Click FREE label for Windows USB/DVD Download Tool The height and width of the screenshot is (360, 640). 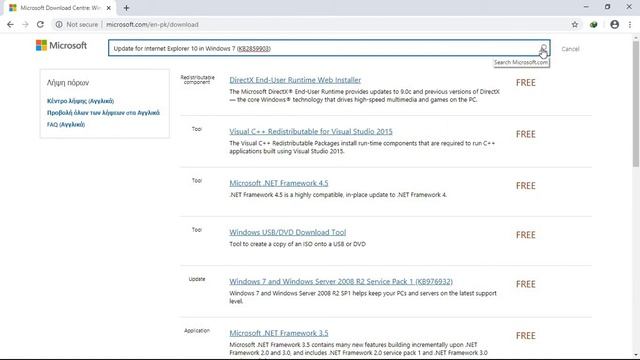click(x=526, y=235)
